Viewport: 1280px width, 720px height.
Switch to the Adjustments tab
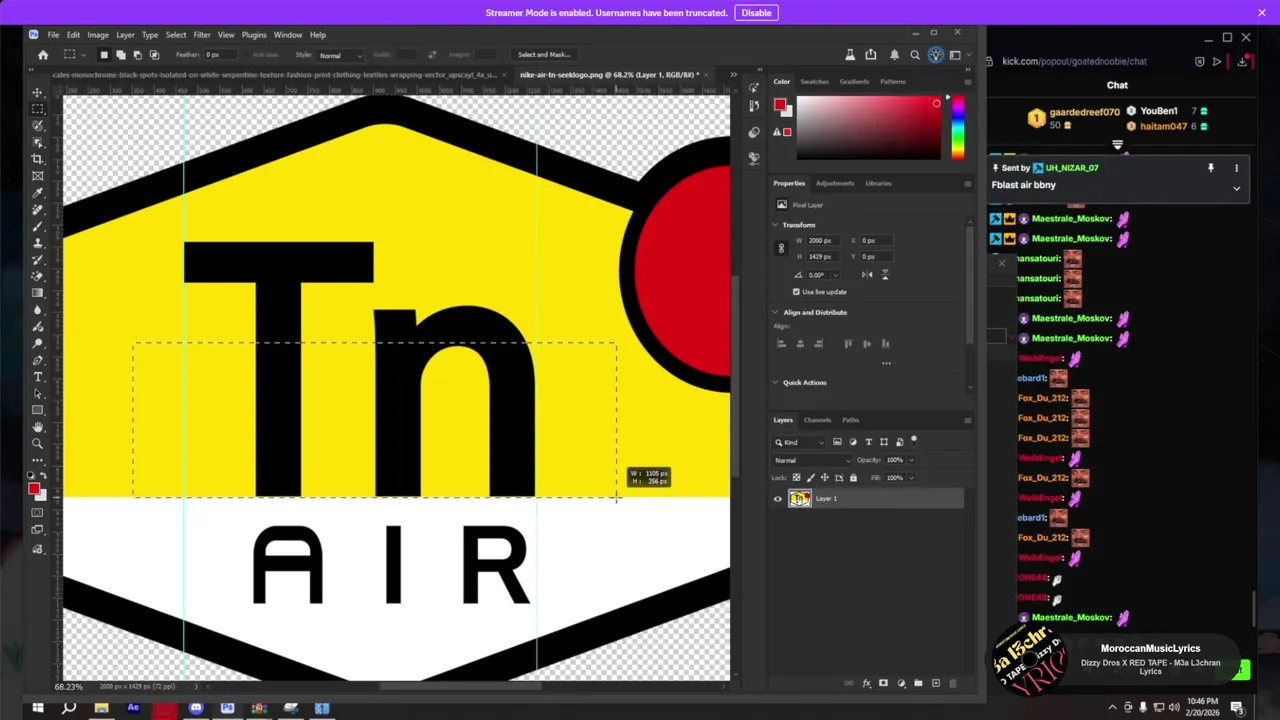[x=835, y=183]
